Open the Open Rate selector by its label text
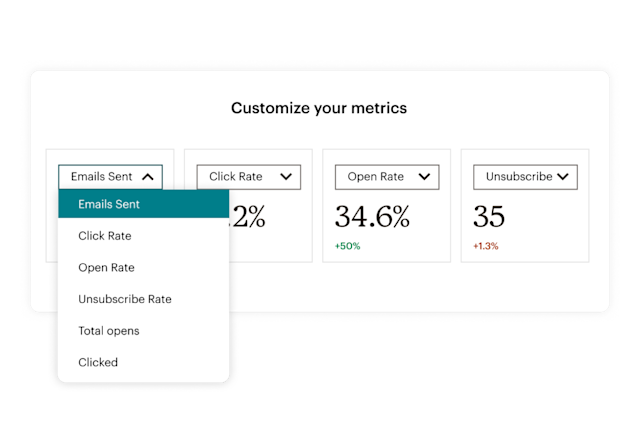Screen dimensions: 640x443 click(375, 177)
